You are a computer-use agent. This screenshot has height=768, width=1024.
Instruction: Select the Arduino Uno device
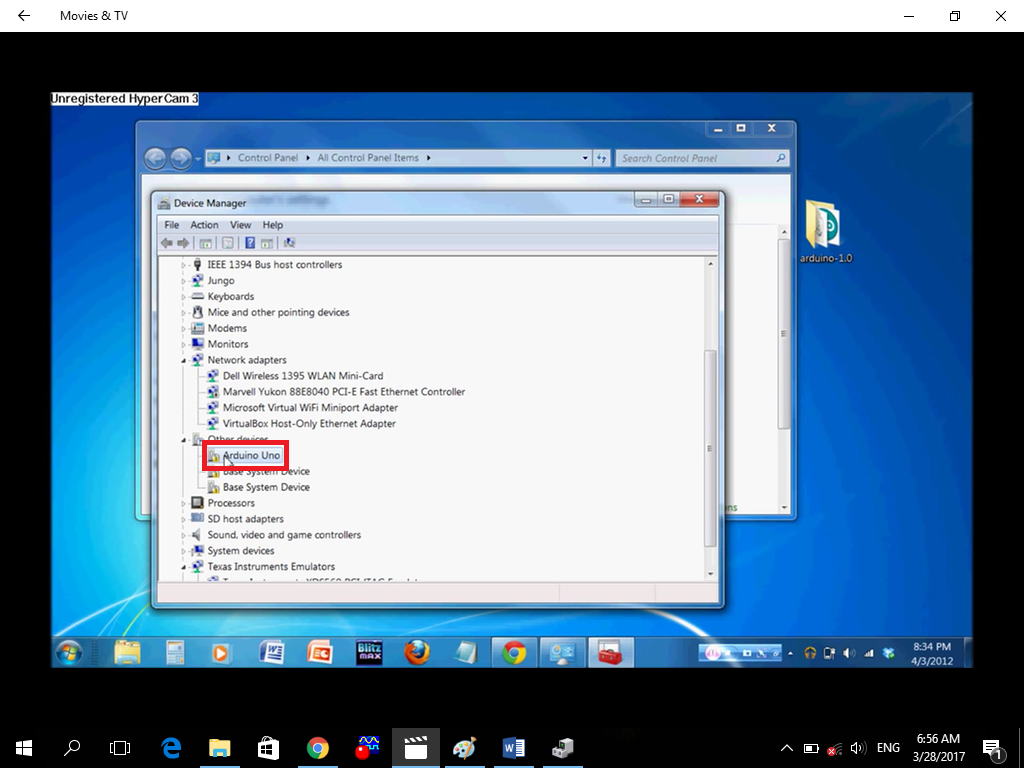pos(251,455)
